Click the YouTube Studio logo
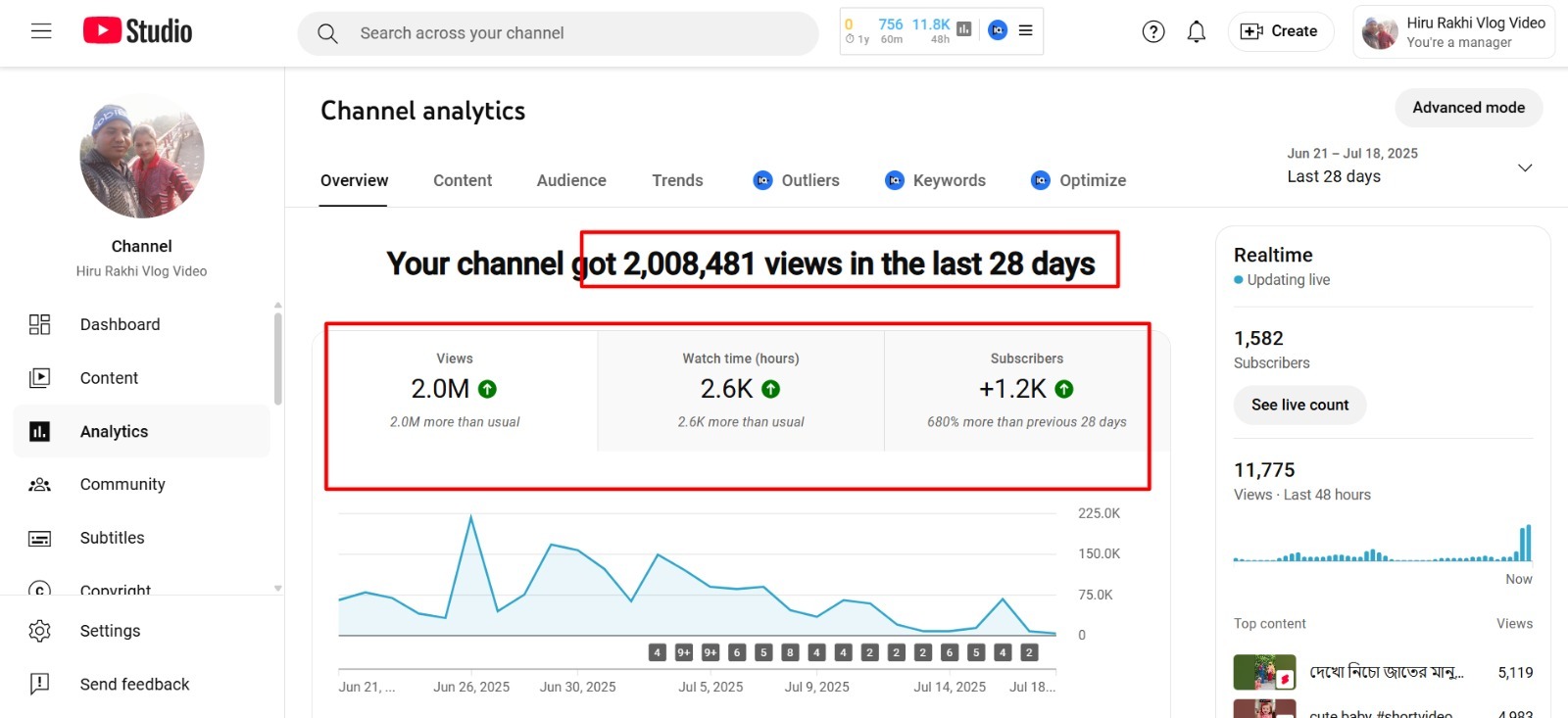This screenshot has width=1568, height=718. [x=137, y=31]
